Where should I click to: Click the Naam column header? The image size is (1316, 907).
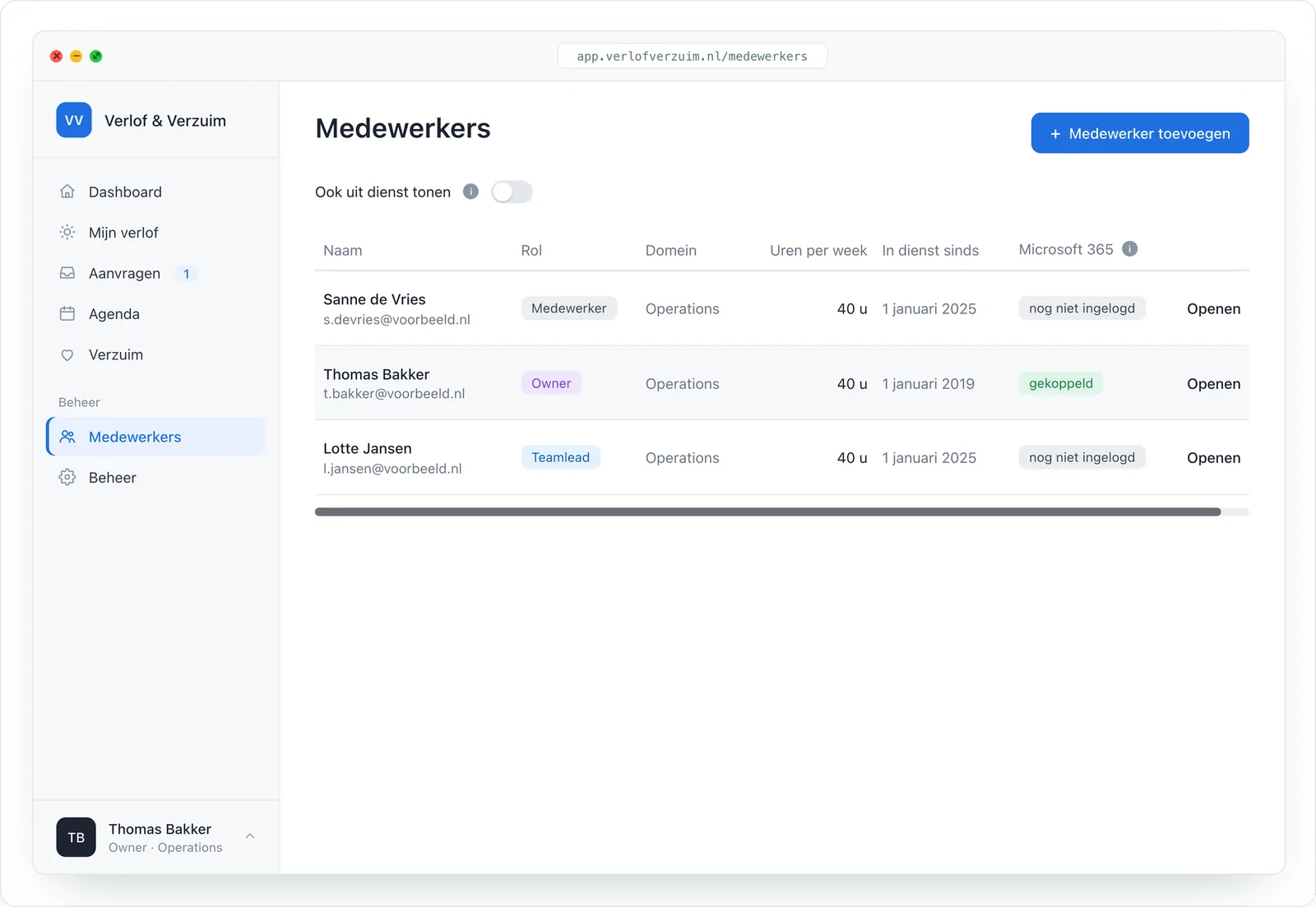(343, 251)
